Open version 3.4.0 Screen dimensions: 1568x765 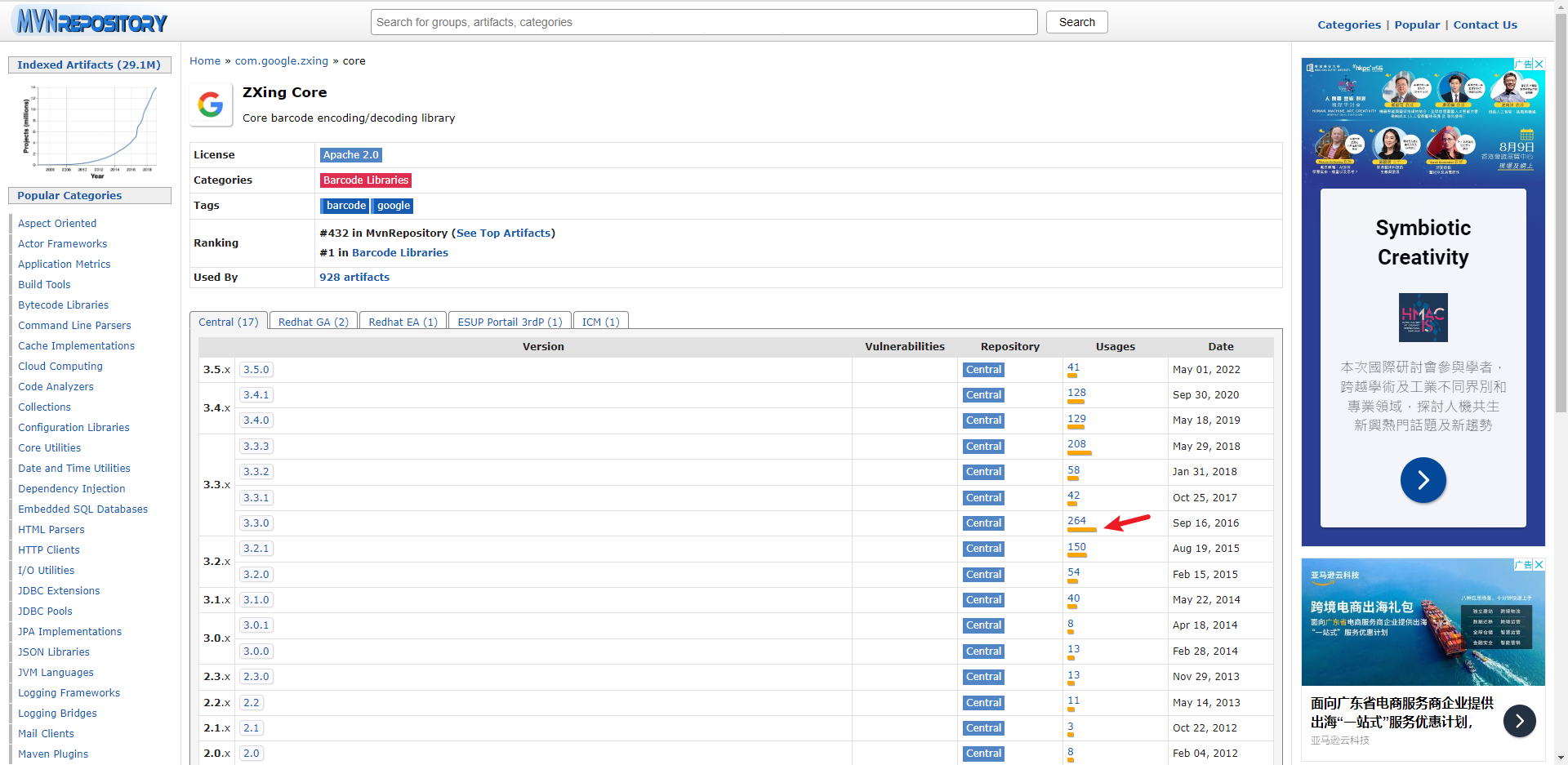(x=256, y=420)
